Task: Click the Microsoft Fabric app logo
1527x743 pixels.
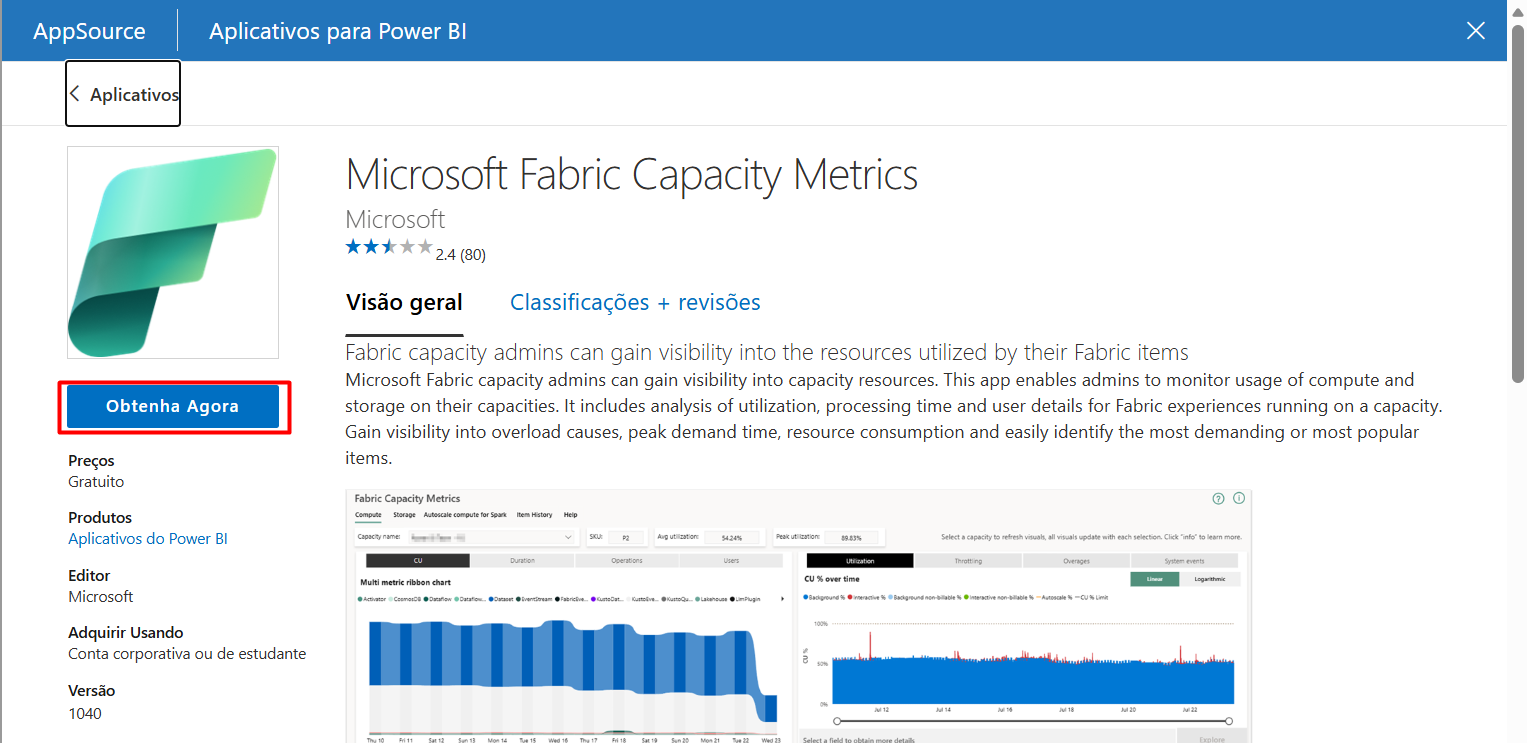Action: point(173,252)
